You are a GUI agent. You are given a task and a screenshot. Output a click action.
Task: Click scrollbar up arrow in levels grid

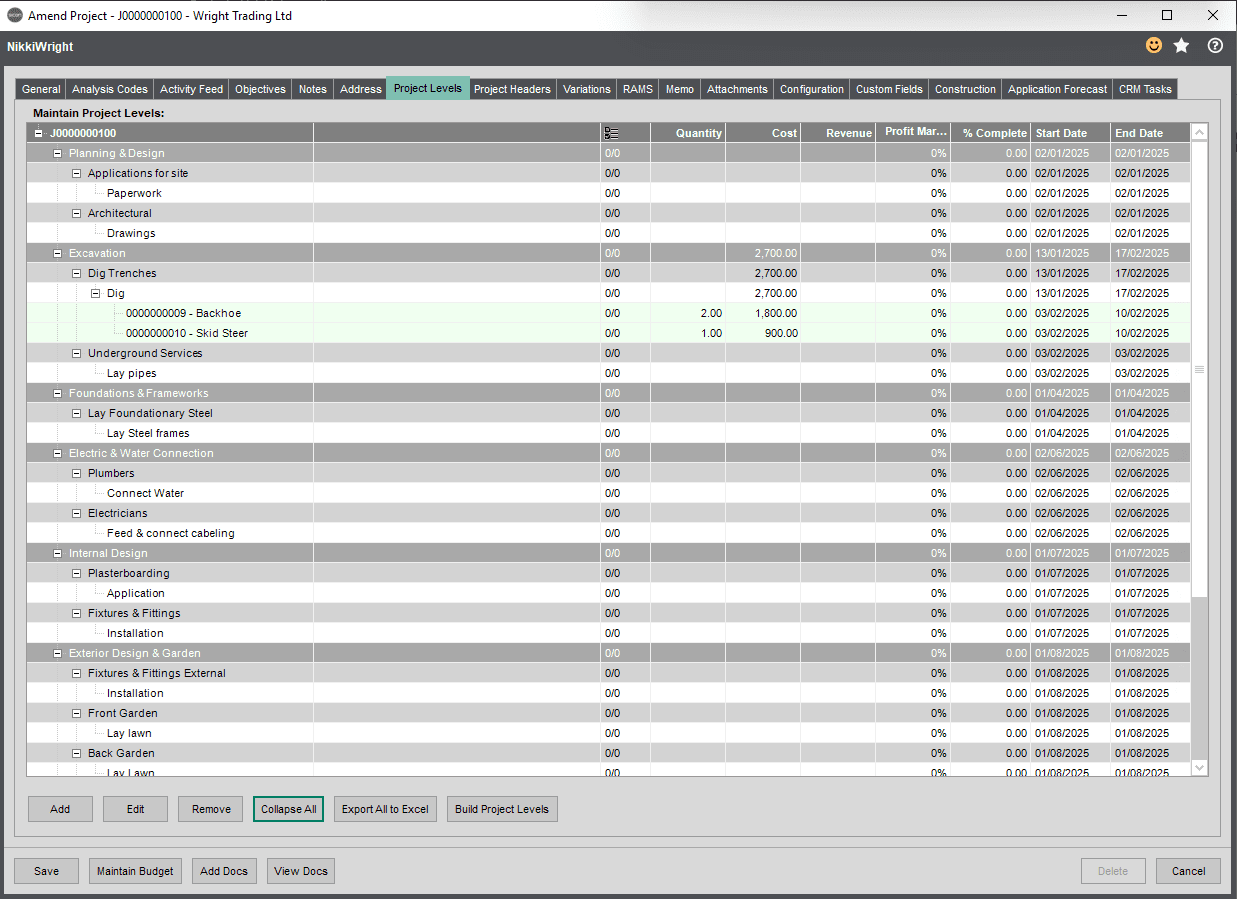coord(1200,132)
